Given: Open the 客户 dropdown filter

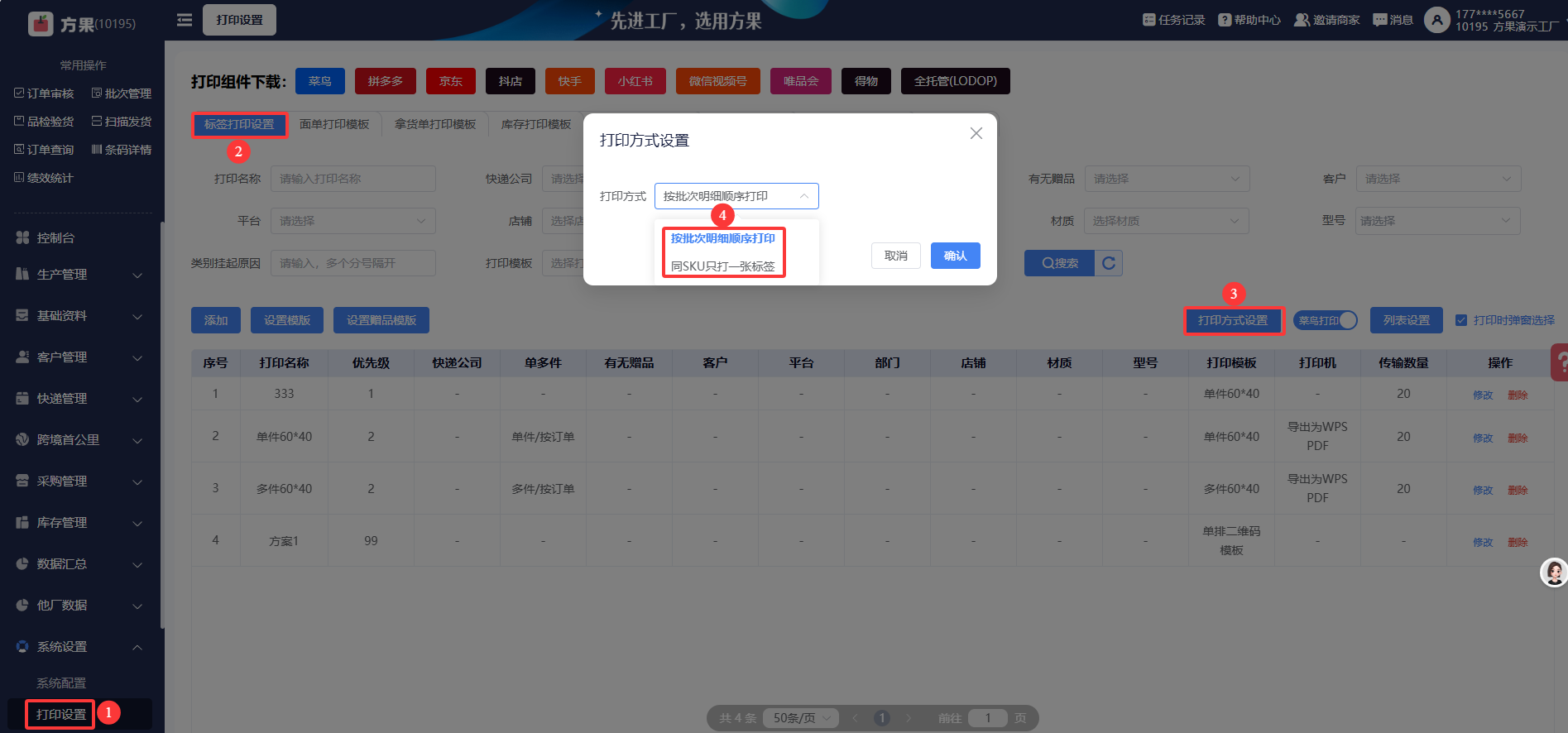Looking at the screenshot, I should tap(1438, 179).
